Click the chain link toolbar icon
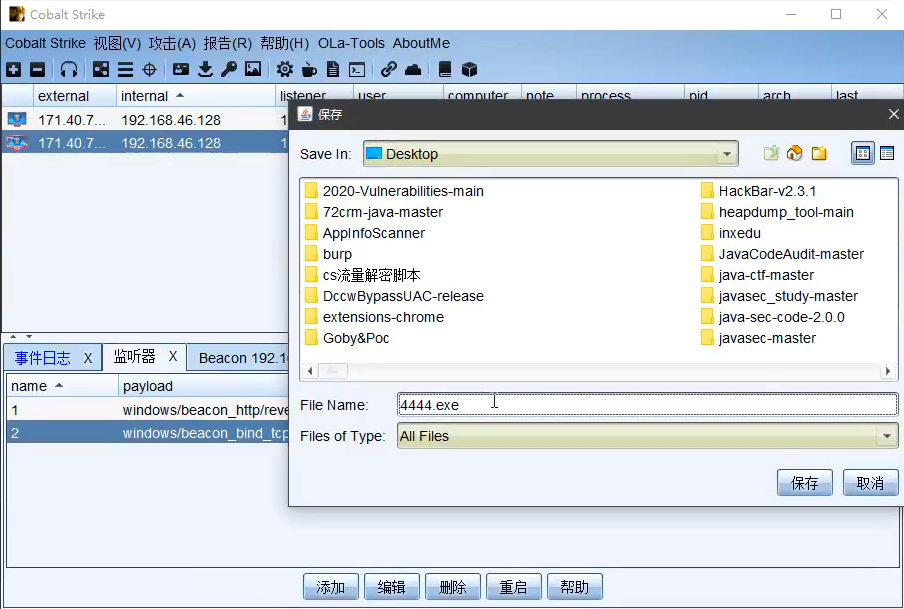 point(388,69)
